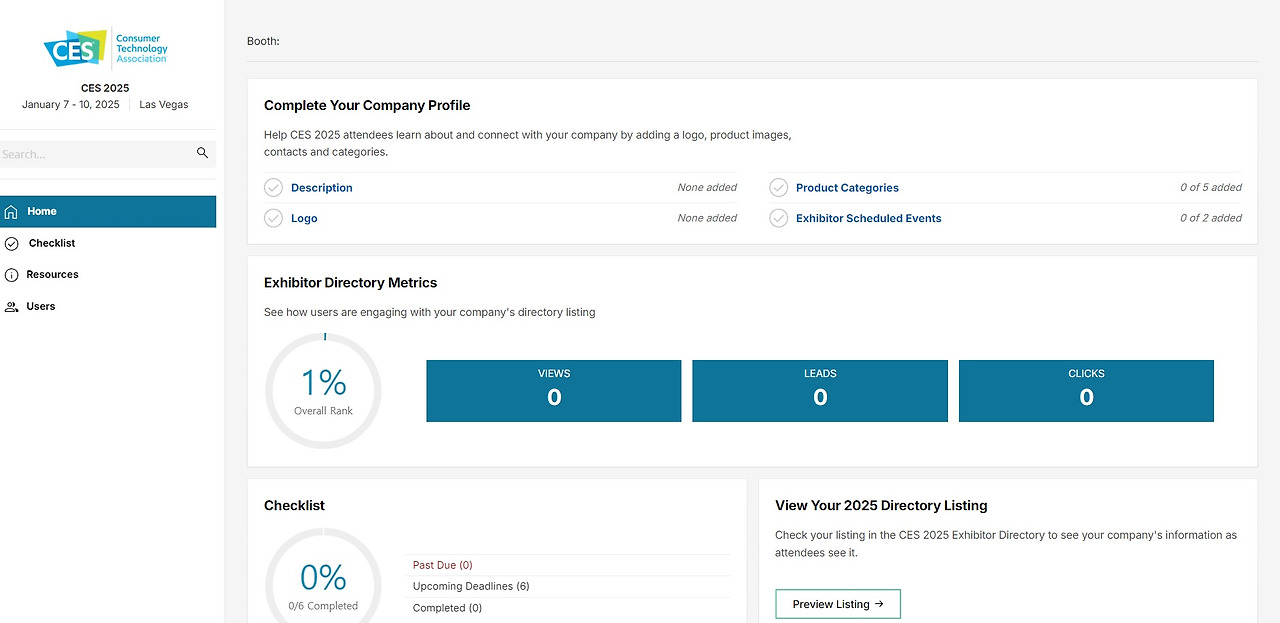This screenshot has width=1280, height=623.
Task: Open the Users menu item
Action: coord(41,306)
